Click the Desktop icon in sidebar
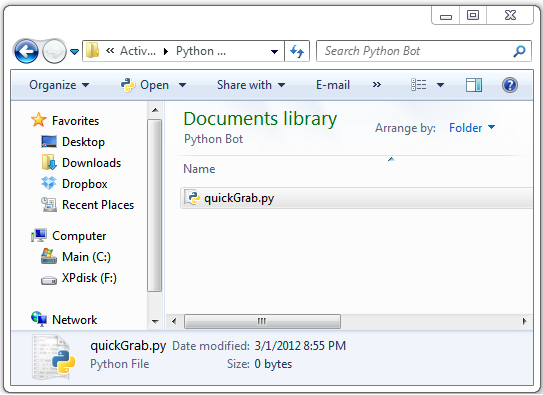This screenshot has width=543, height=395. (x=49, y=142)
